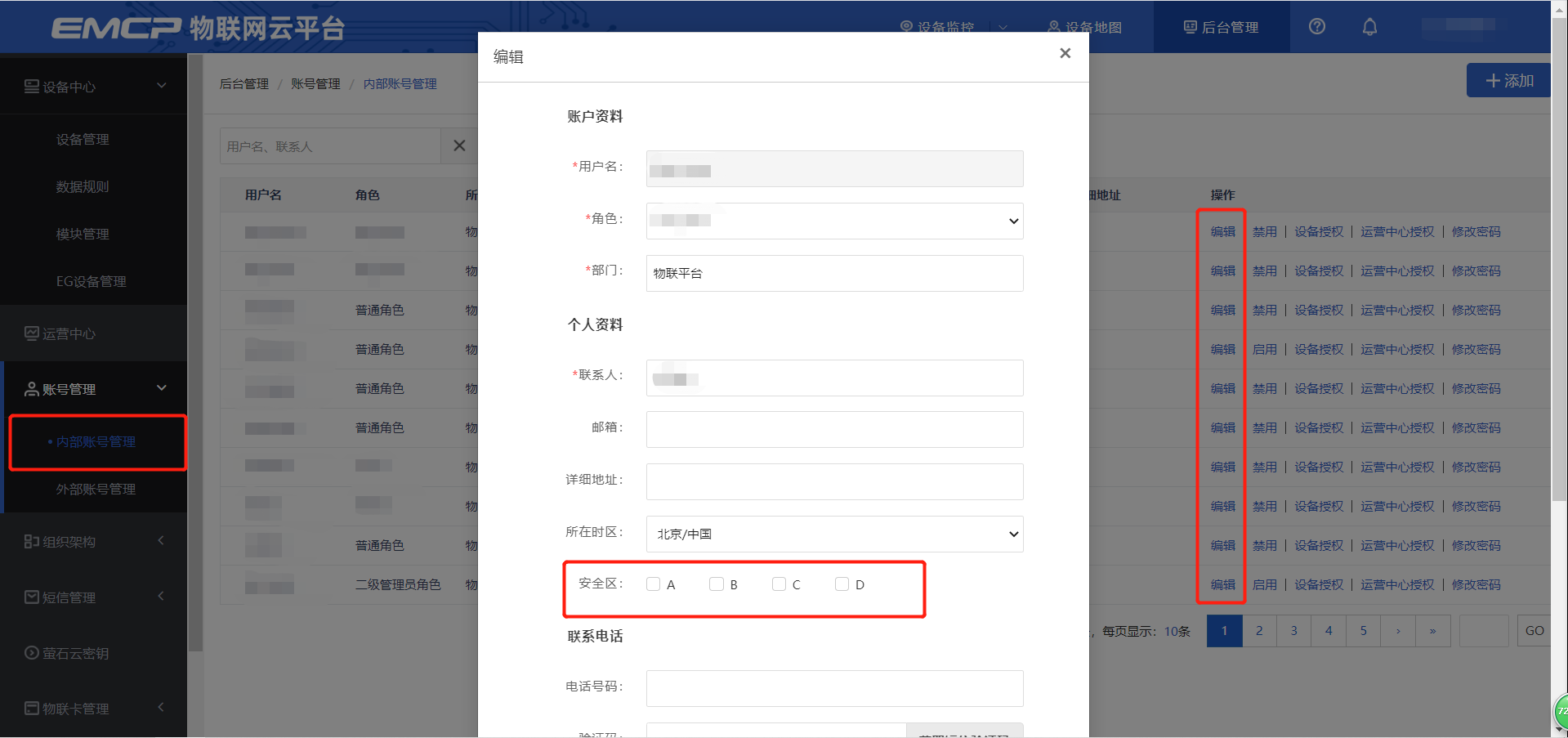Select 外部账号管理 in sidebar

pyautogui.click(x=96, y=489)
